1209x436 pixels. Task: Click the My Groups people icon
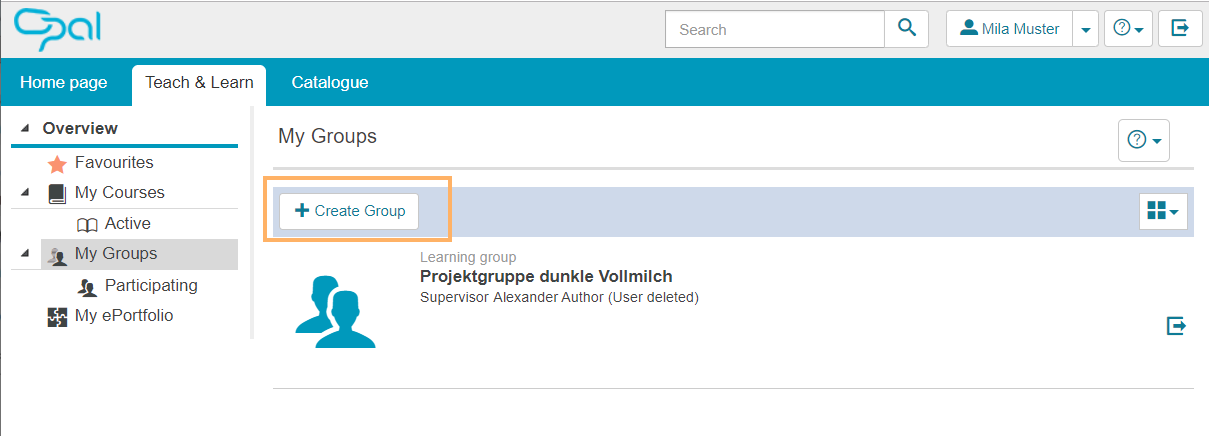point(57,256)
